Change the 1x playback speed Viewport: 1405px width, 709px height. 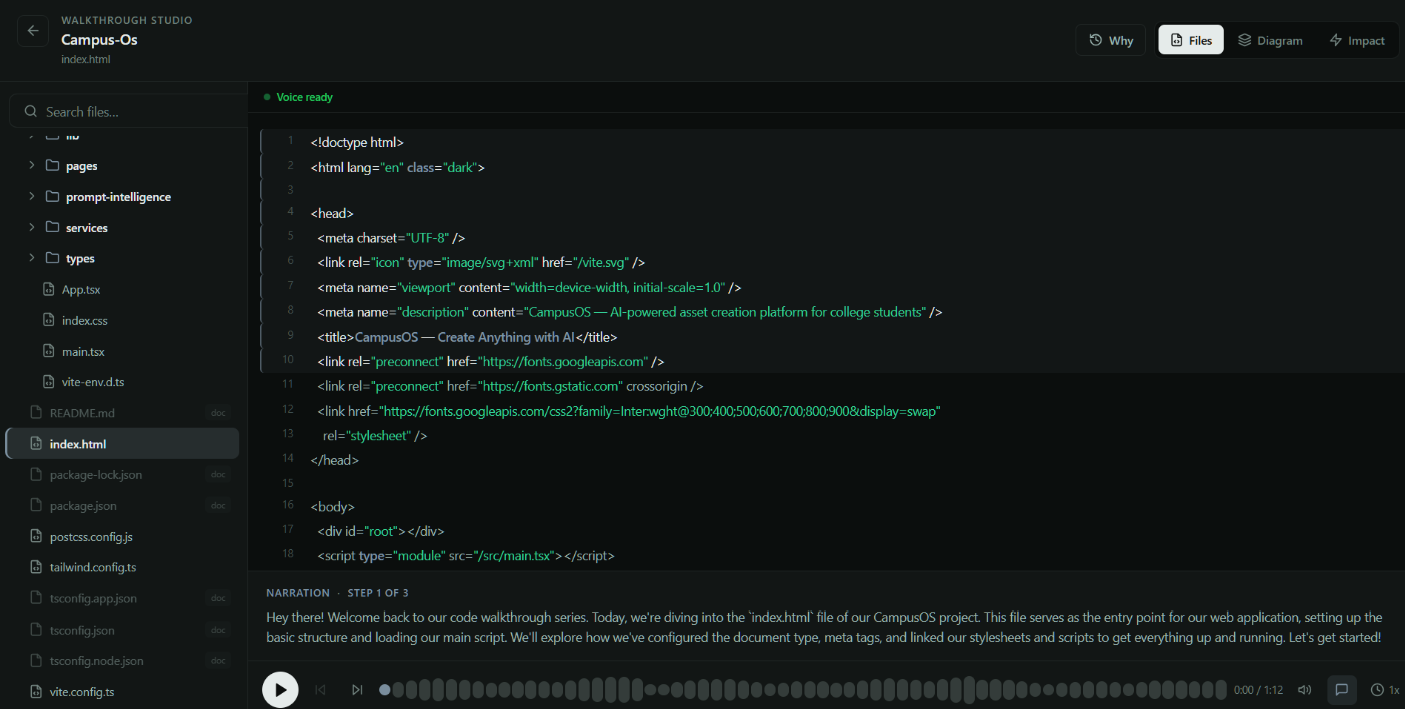point(1385,690)
